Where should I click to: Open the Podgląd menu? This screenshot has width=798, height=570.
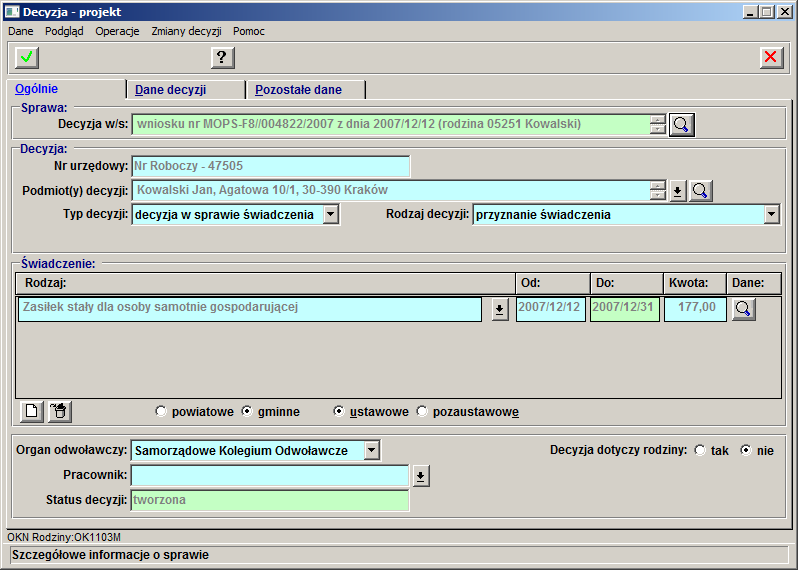[x=64, y=31]
